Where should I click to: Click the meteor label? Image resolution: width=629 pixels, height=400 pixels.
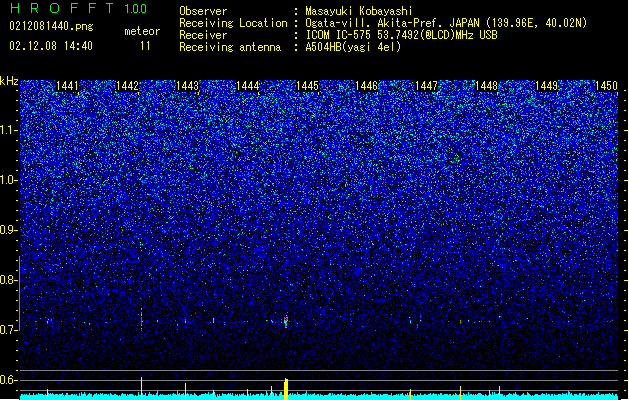142,31
